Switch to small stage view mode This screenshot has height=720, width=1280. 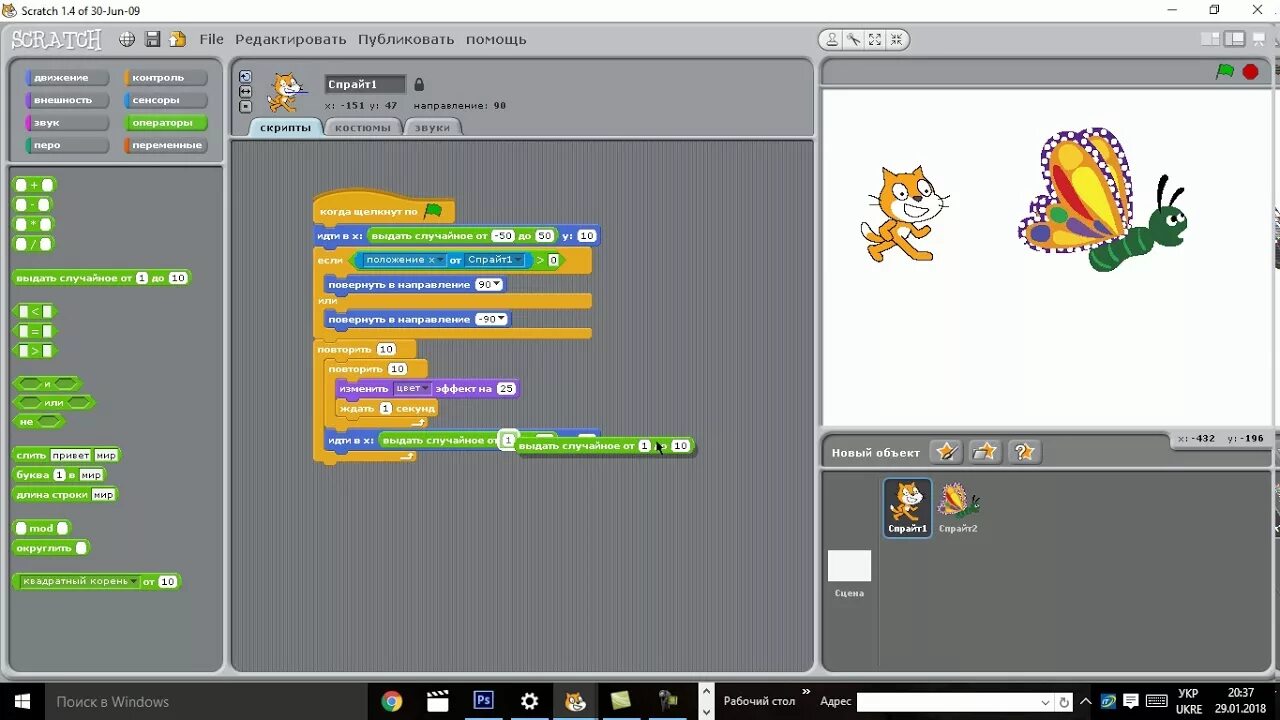(x=1210, y=40)
